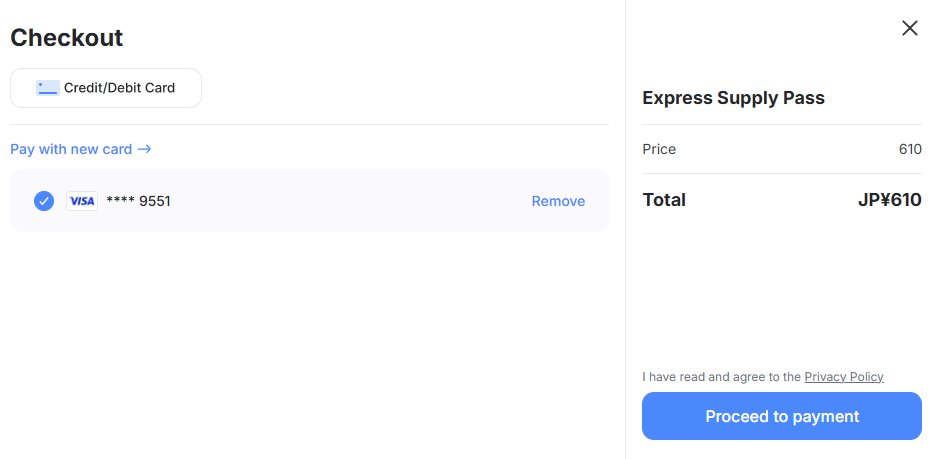Click the masked card number ending 9551
Viewport: 934px width, 459px height.
(138, 201)
